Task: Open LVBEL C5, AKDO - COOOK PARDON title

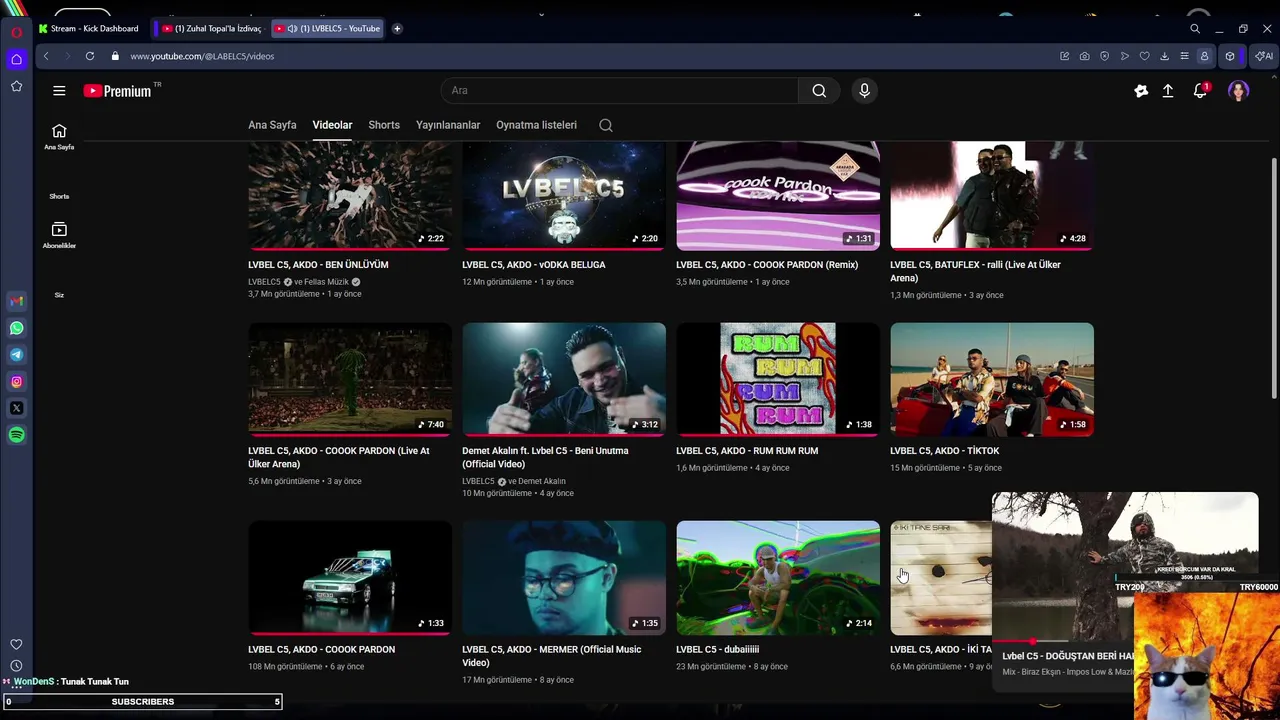Action: pyautogui.click(x=321, y=650)
